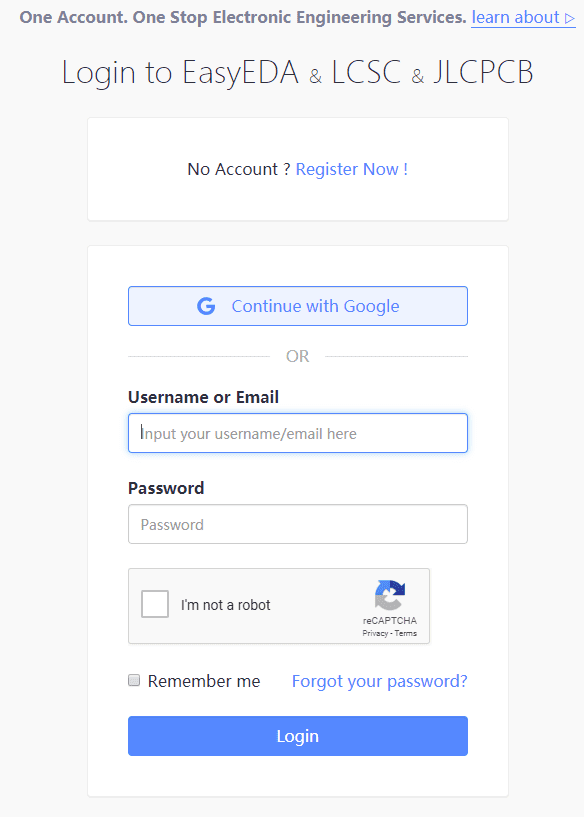Click the Remember me label text
The width and height of the screenshot is (584, 817).
point(204,681)
